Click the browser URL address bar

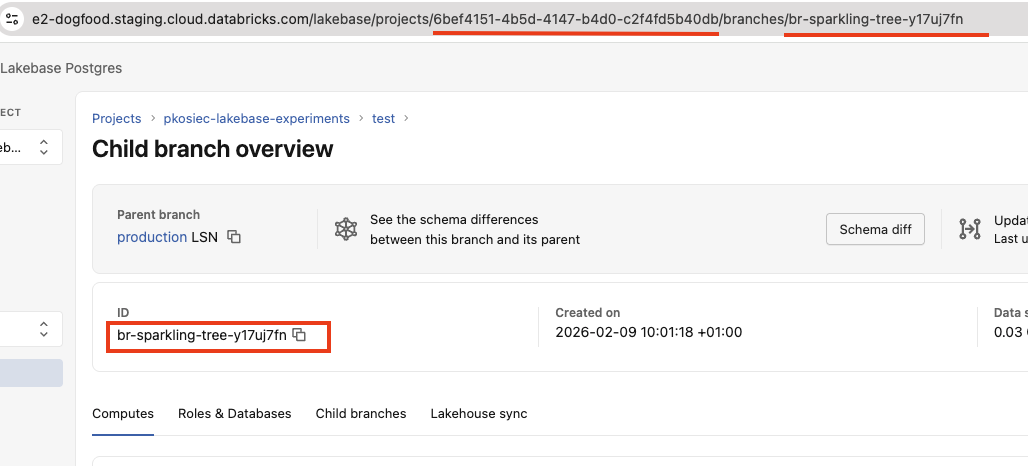pos(500,19)
